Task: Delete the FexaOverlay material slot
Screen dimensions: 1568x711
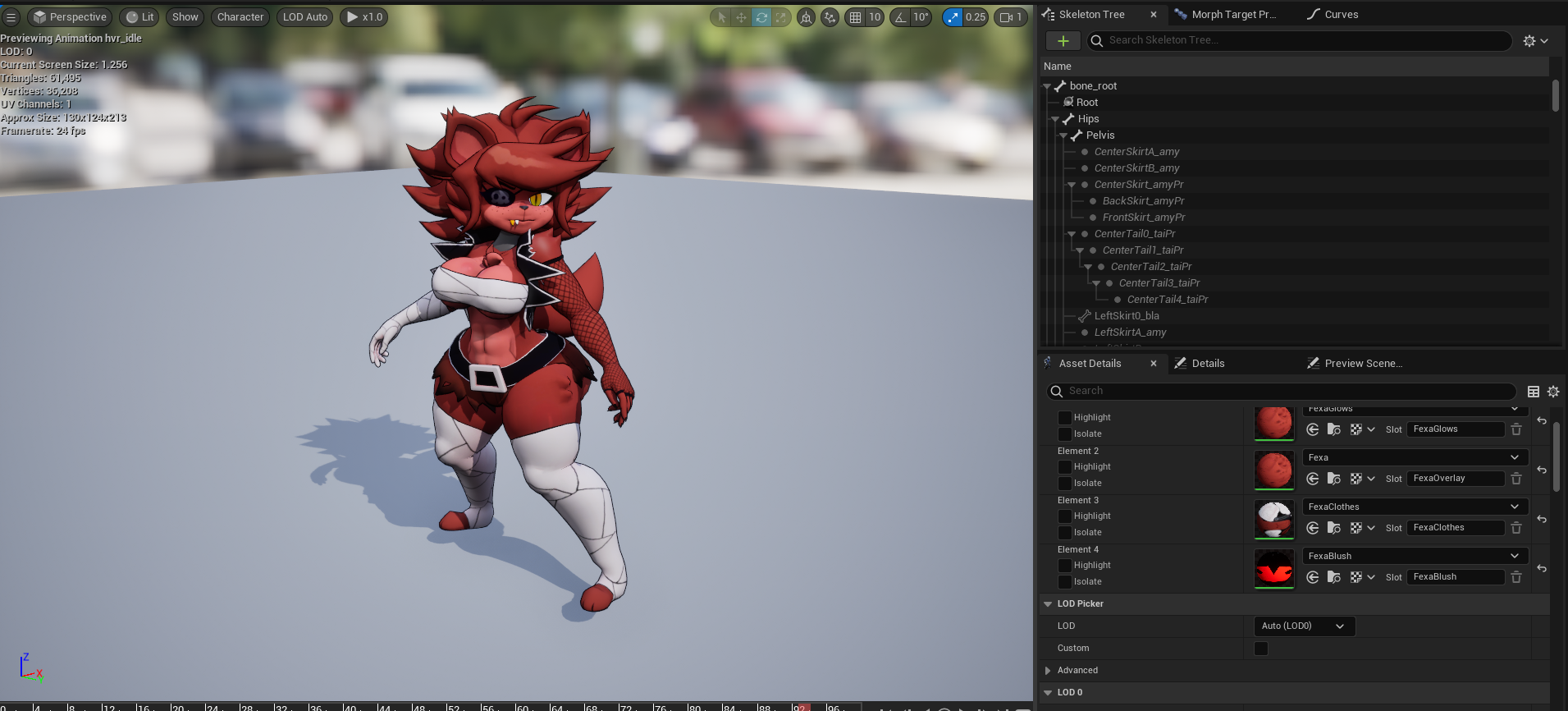Action: click(x=1516, y=479)
